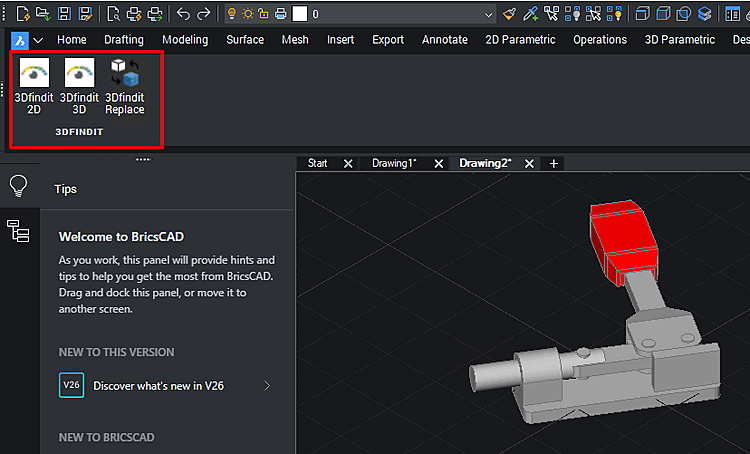
Task: Launch 3Dfindit 2D tool
Action: point(34,87)
